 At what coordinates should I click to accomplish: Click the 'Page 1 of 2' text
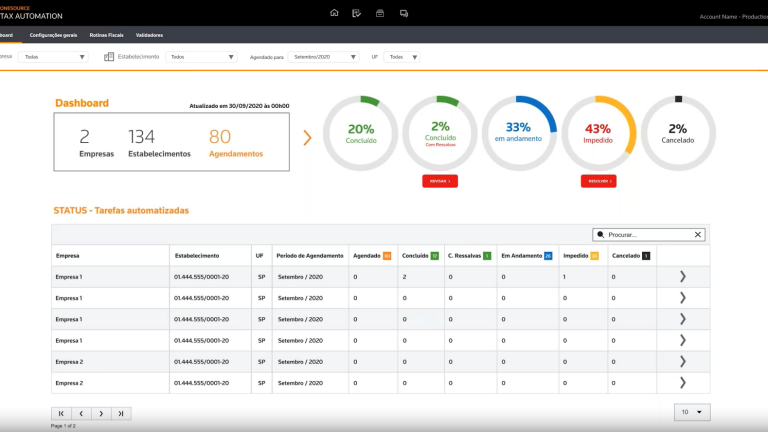(63, 426)
